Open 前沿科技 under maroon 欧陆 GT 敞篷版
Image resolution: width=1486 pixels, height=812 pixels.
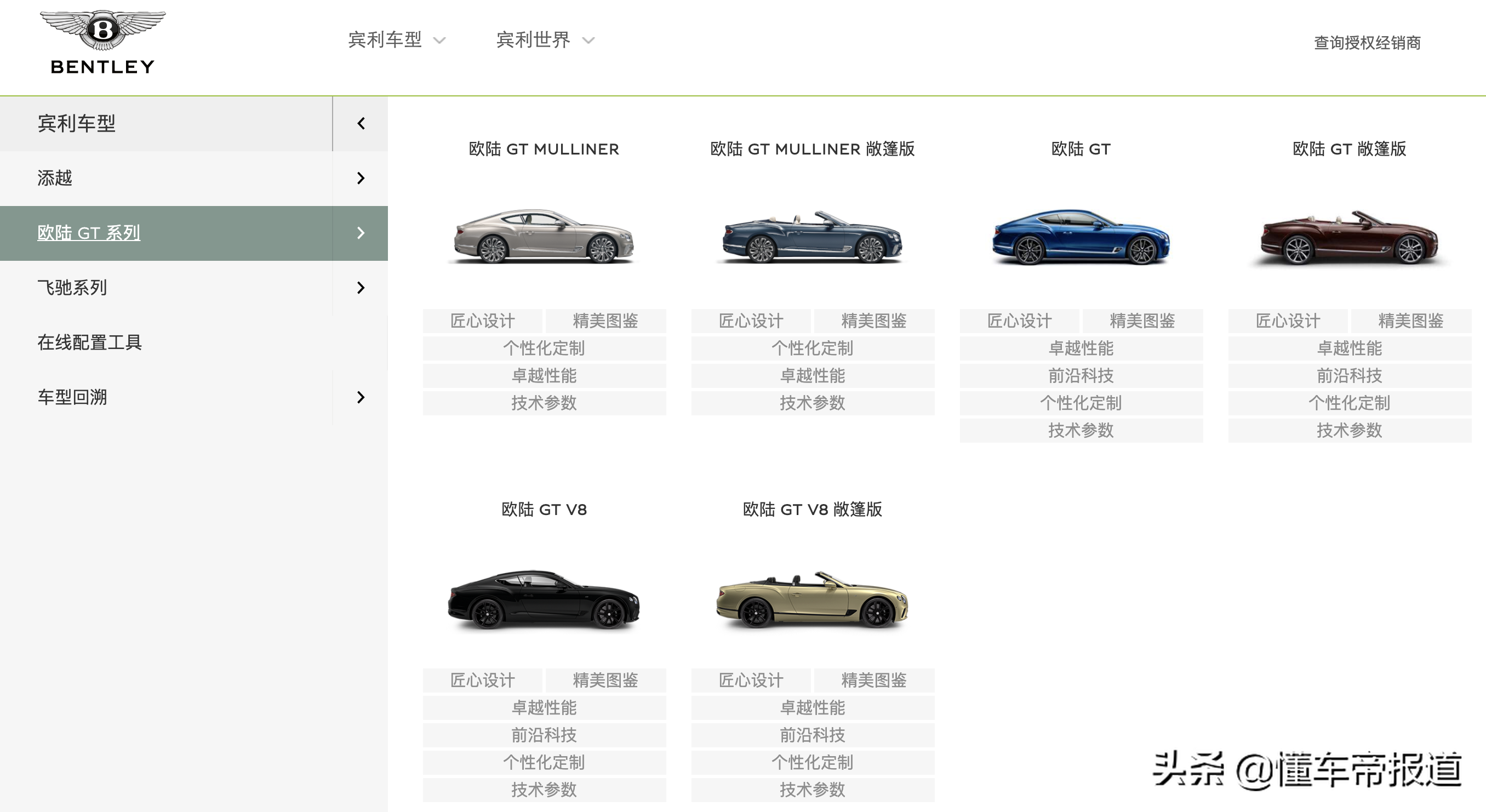point(1349,376)
